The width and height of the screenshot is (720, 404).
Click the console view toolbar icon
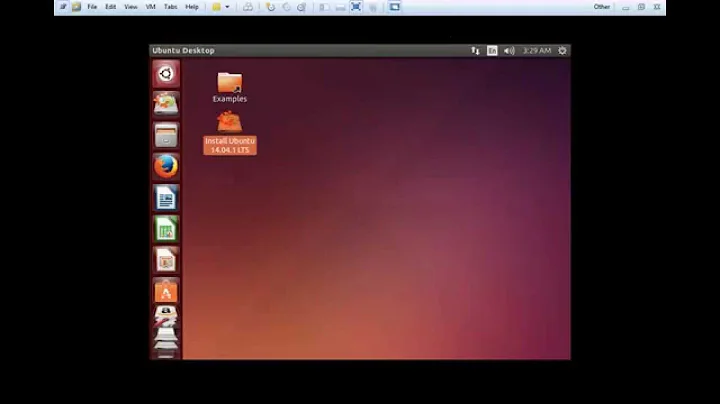pyautogui.click(x=394, y=7)
